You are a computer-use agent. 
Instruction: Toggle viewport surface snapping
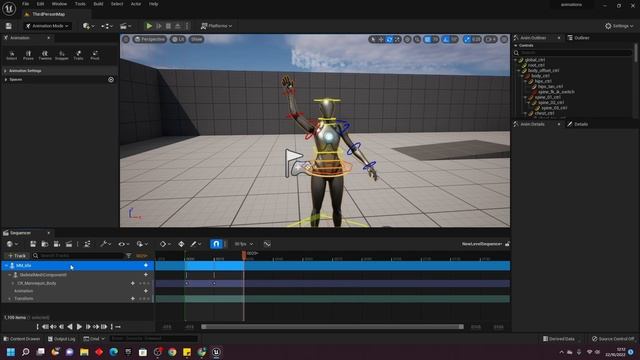[417, 39]
